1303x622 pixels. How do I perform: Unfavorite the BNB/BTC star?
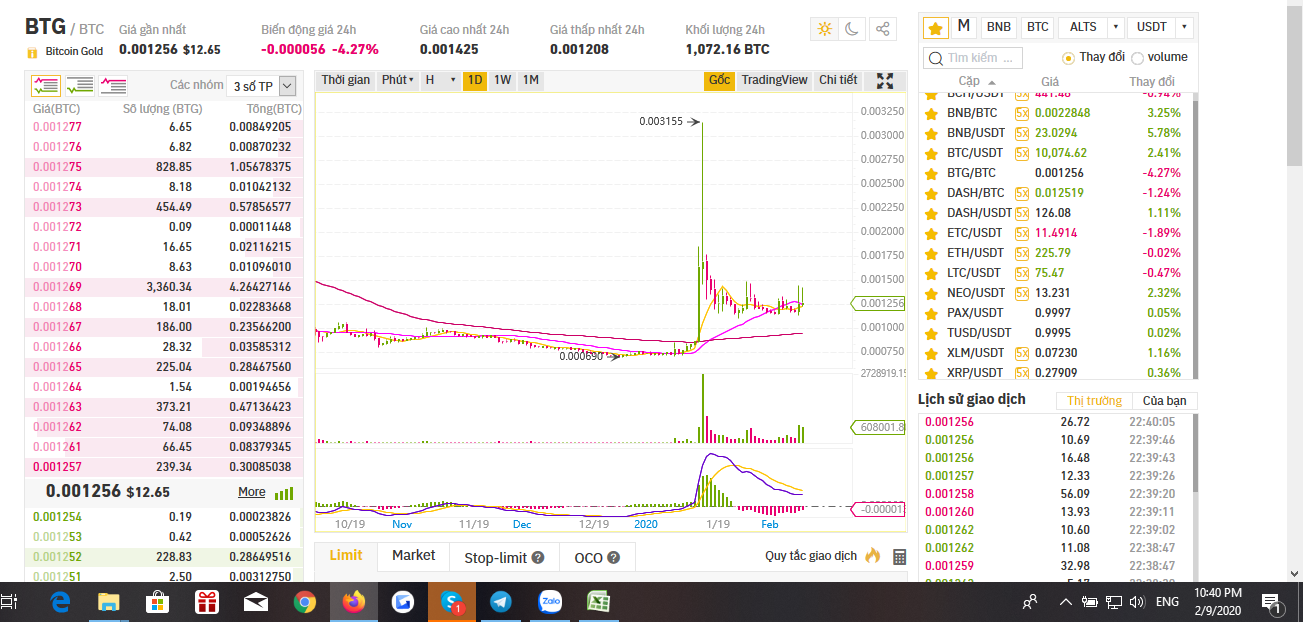pos(932,113)
